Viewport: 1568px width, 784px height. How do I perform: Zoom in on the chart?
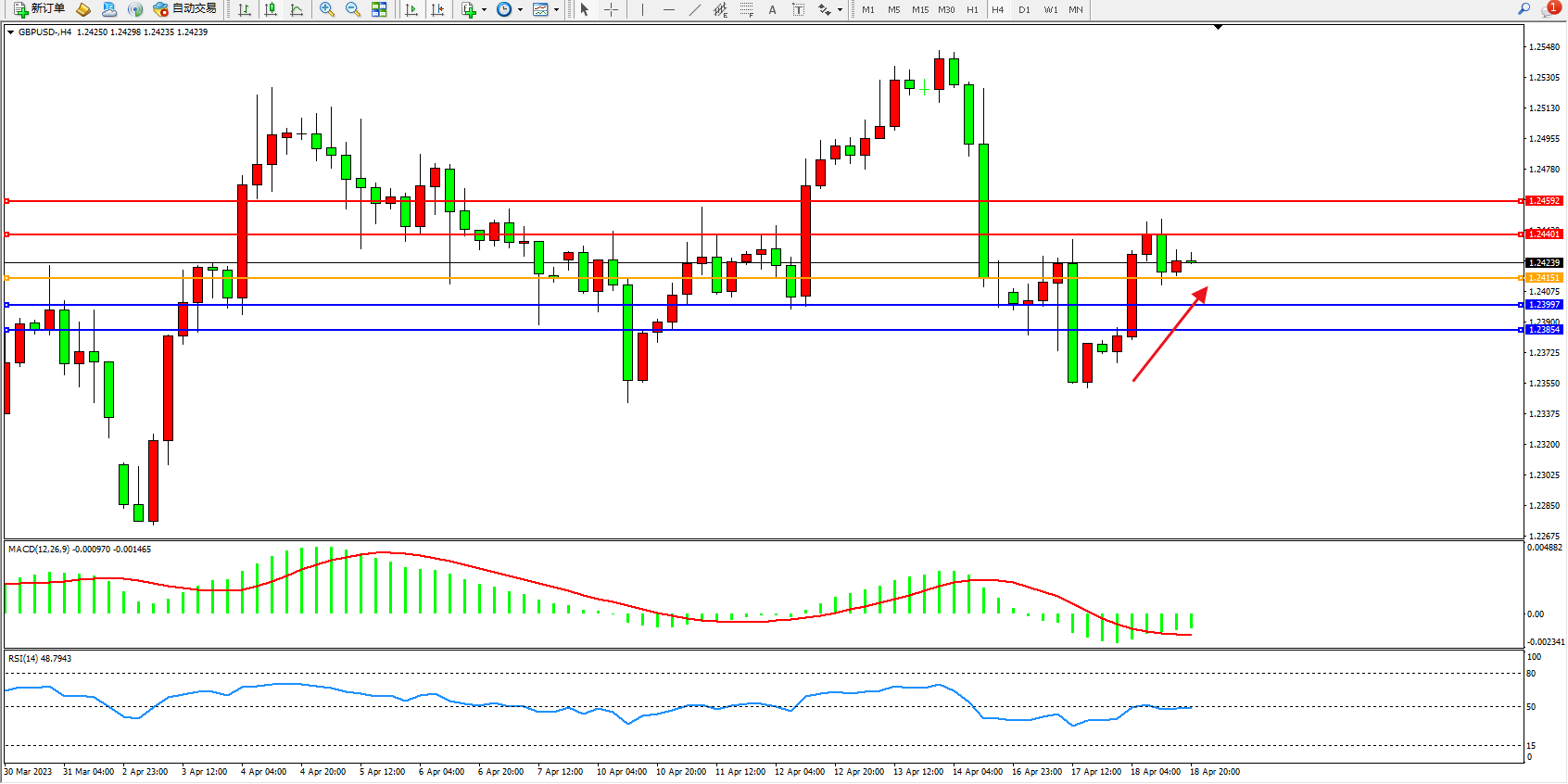click(x=327, y=9)
